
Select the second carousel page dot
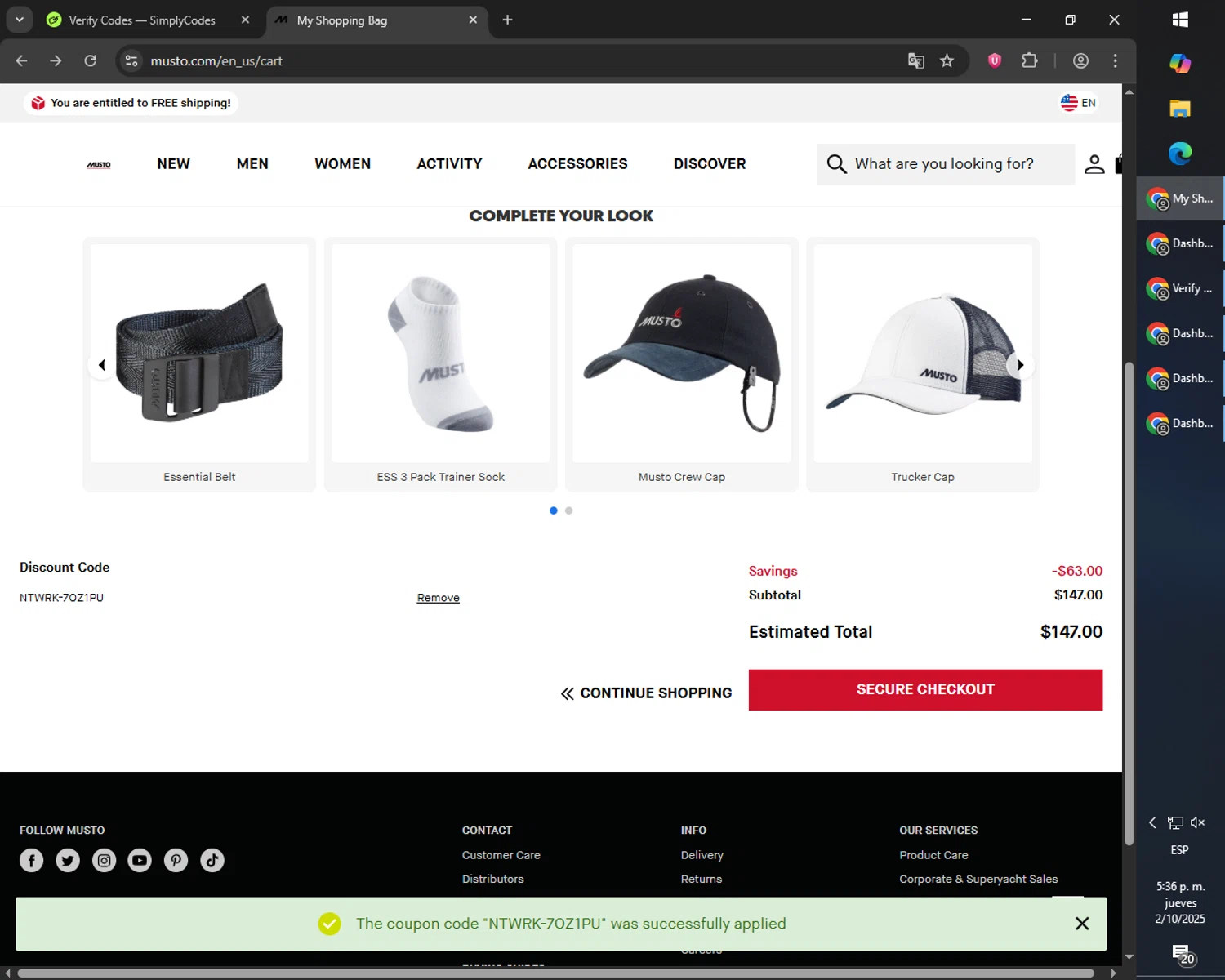(x=569, y=510)
